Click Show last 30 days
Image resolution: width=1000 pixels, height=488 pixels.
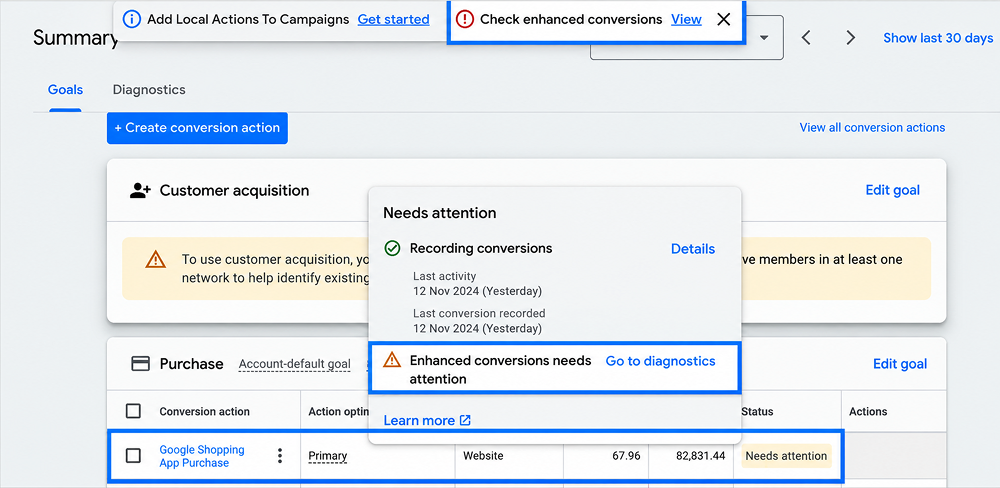(x=938, y=38)
